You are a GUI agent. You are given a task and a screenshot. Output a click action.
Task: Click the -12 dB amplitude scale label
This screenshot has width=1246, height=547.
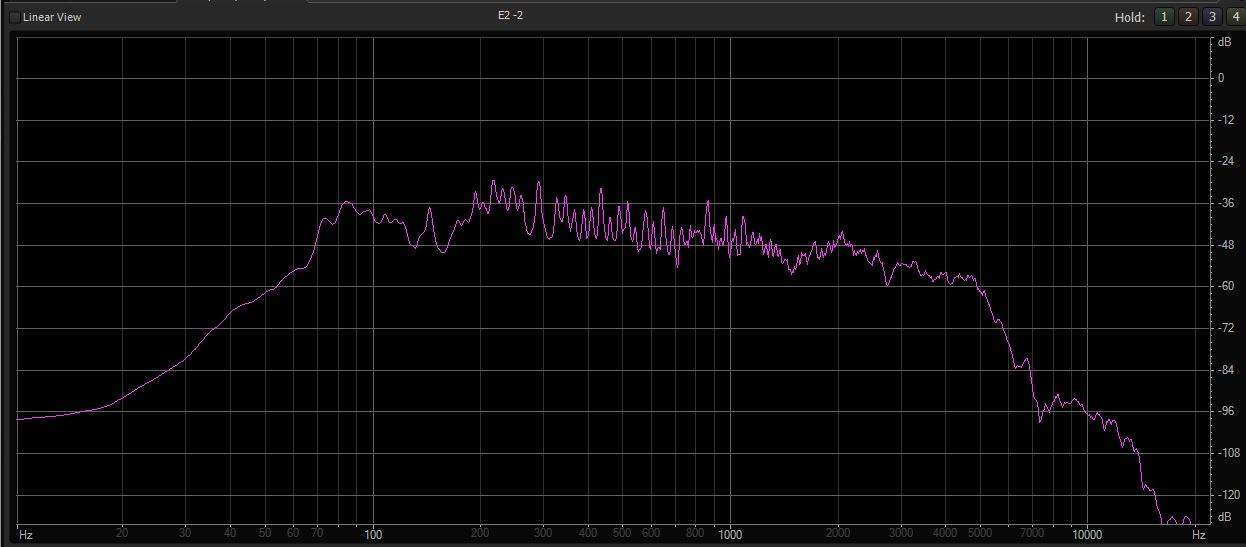(1223, 119)
